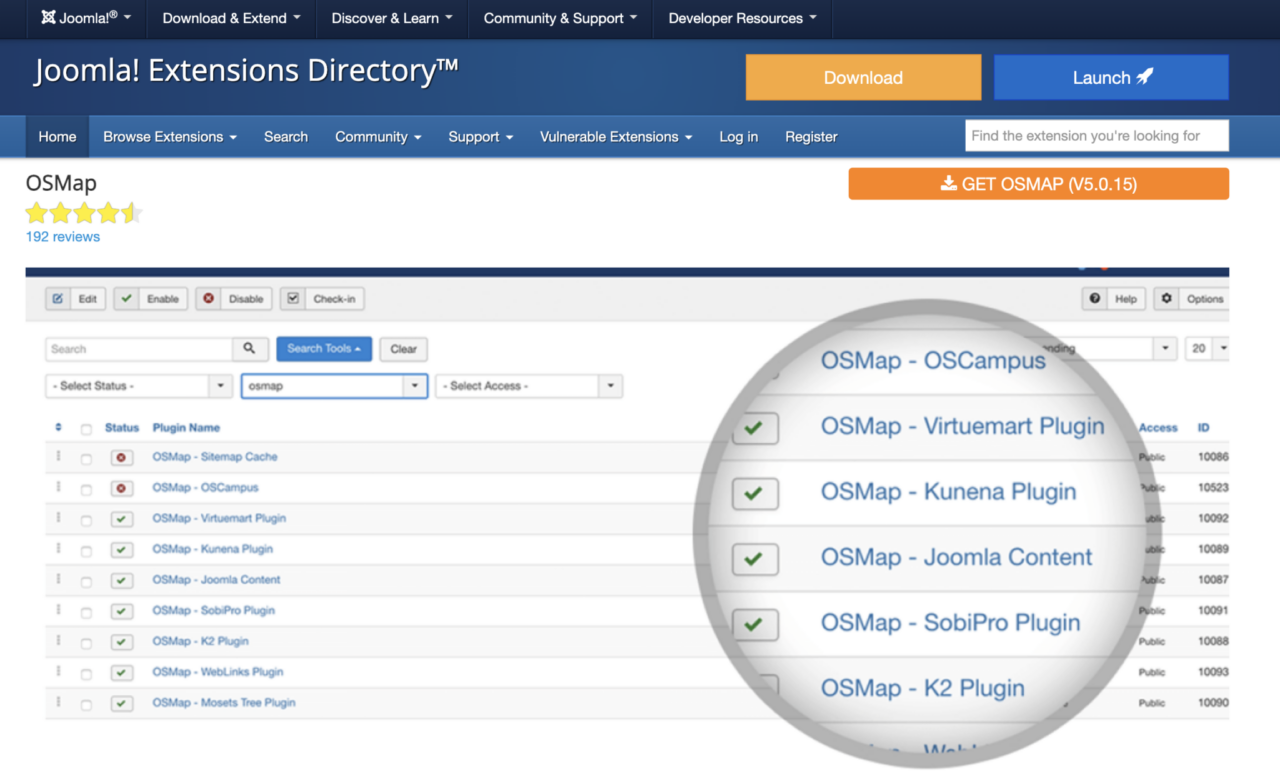
Task: Expand Browse Extensions dropdown
Action: coord(170,137)
